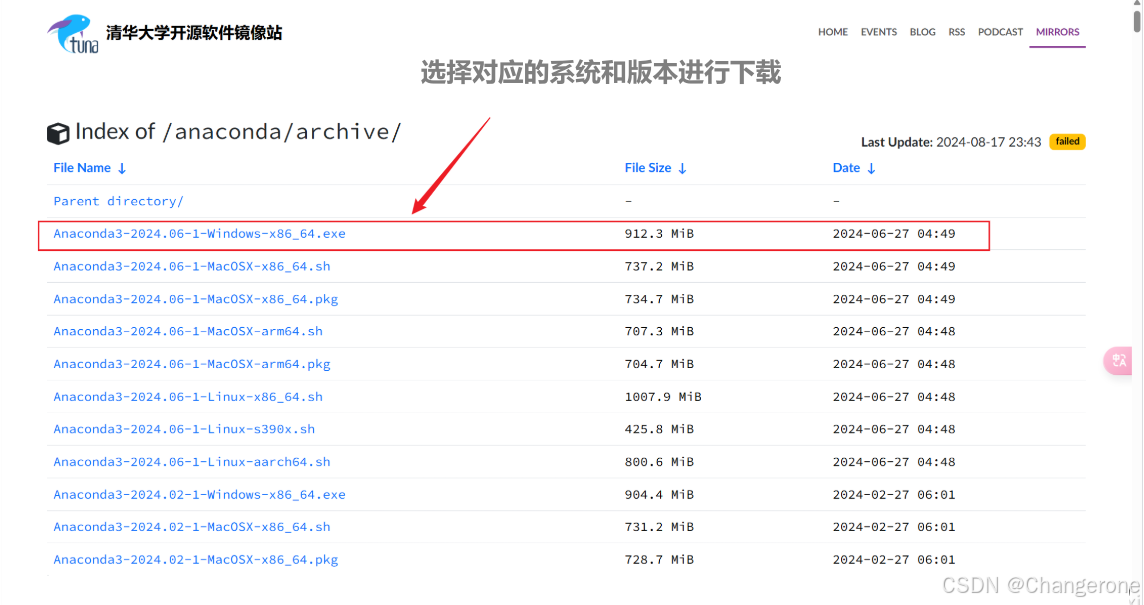This screenshot has height=605, width=1144.
Task: Download Anaconda3-2024.02-1-MacOSX-x86_64.sh
Action: [x=192, y=527]
